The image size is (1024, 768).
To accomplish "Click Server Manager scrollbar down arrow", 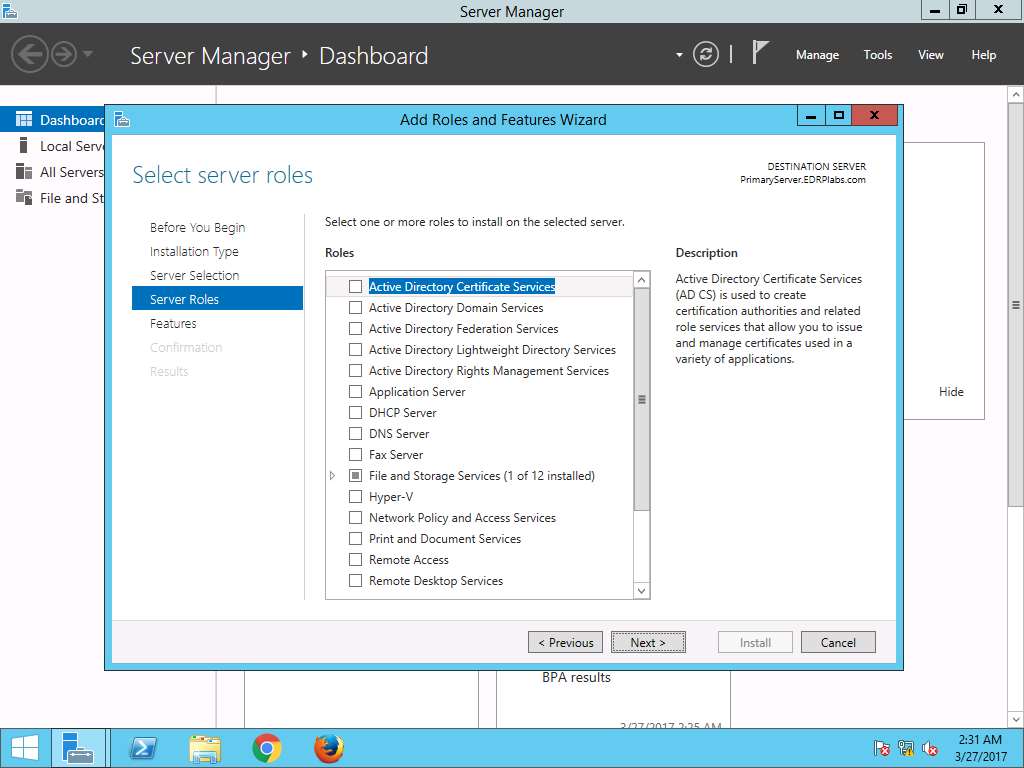I will (1016, 720).
